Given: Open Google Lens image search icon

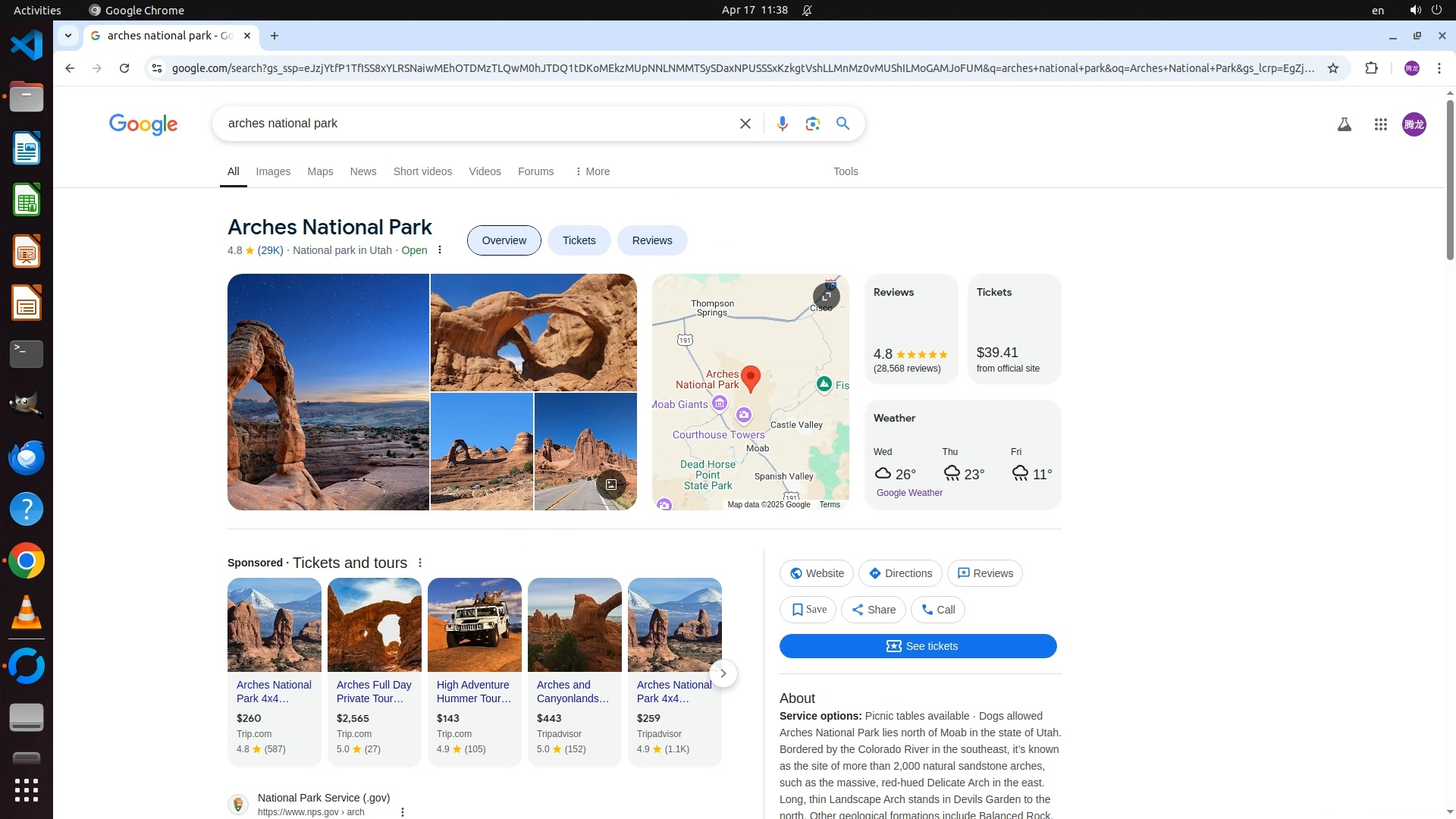Looking at the screenshot, I should tap(812, 124).
